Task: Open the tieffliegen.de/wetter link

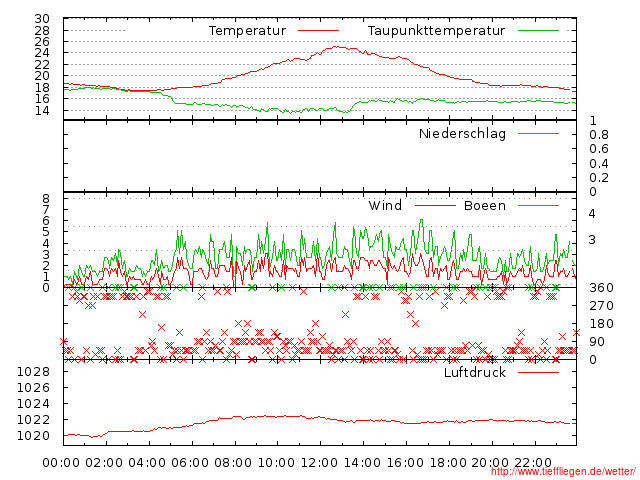Action: point(563,471)
